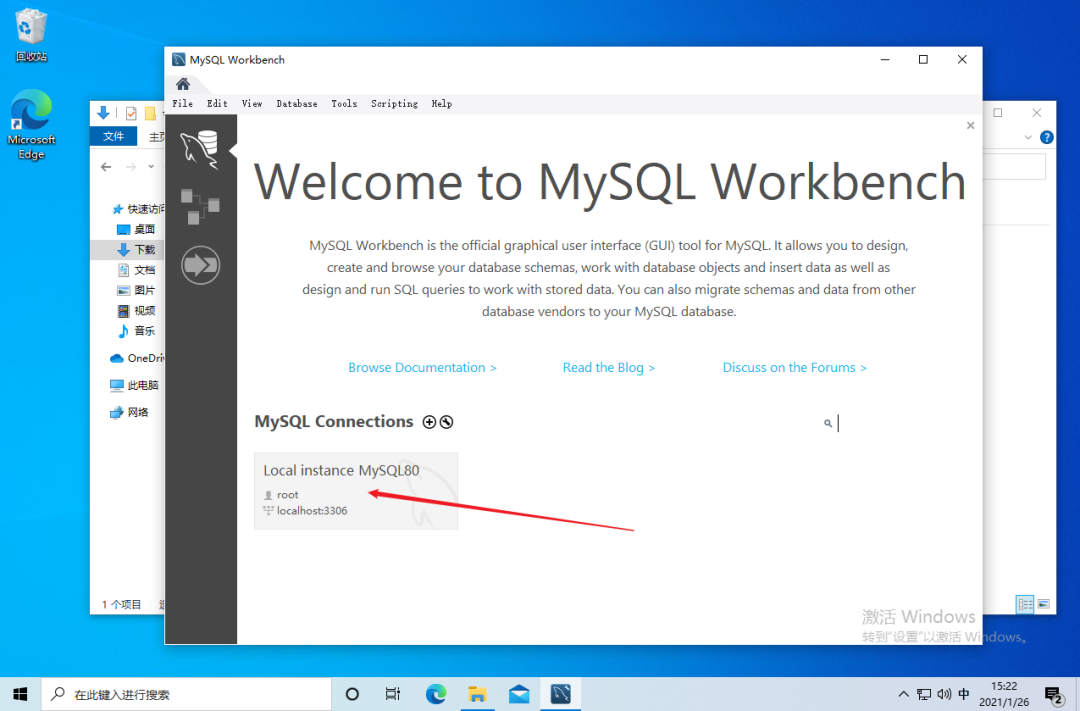Open File Explorer from taskbar
The height and width of the screenshot is (711, 1080).
[x=477, y=694]
